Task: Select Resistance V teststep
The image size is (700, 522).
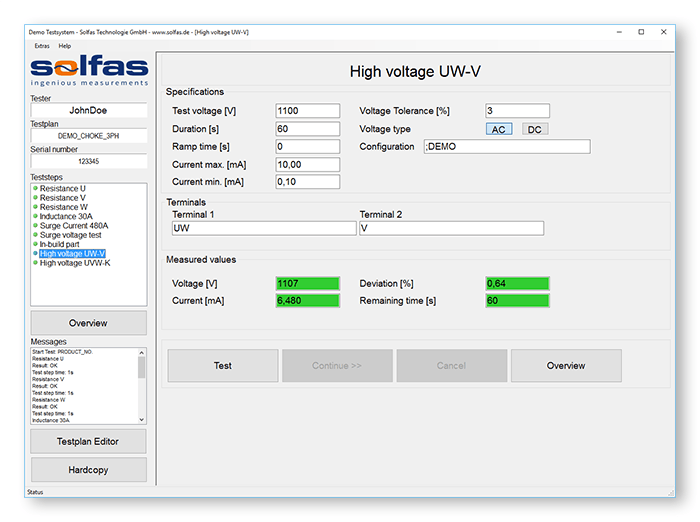Action: 62,198
